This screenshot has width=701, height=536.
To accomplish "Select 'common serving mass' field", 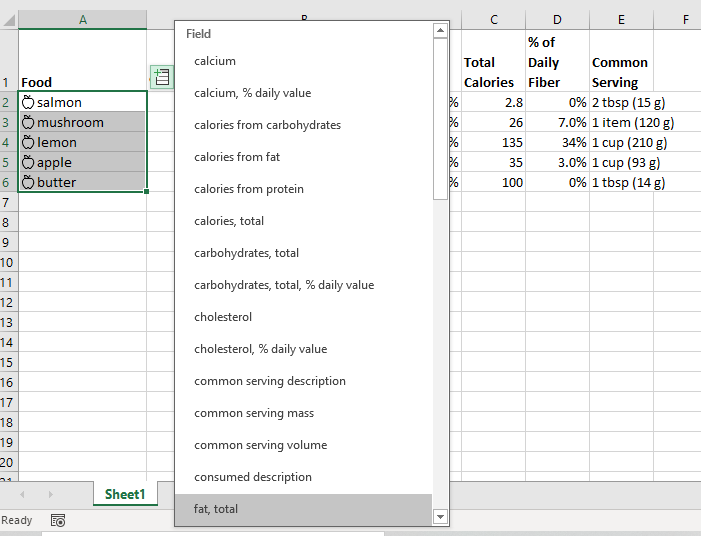I will 303,413.
